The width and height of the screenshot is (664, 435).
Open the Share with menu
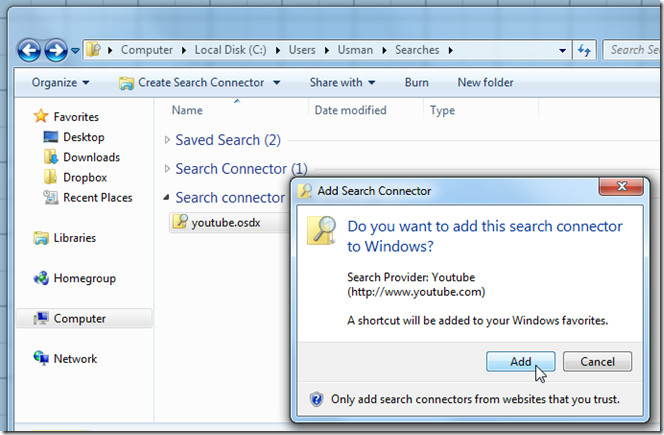pos(342,82)
